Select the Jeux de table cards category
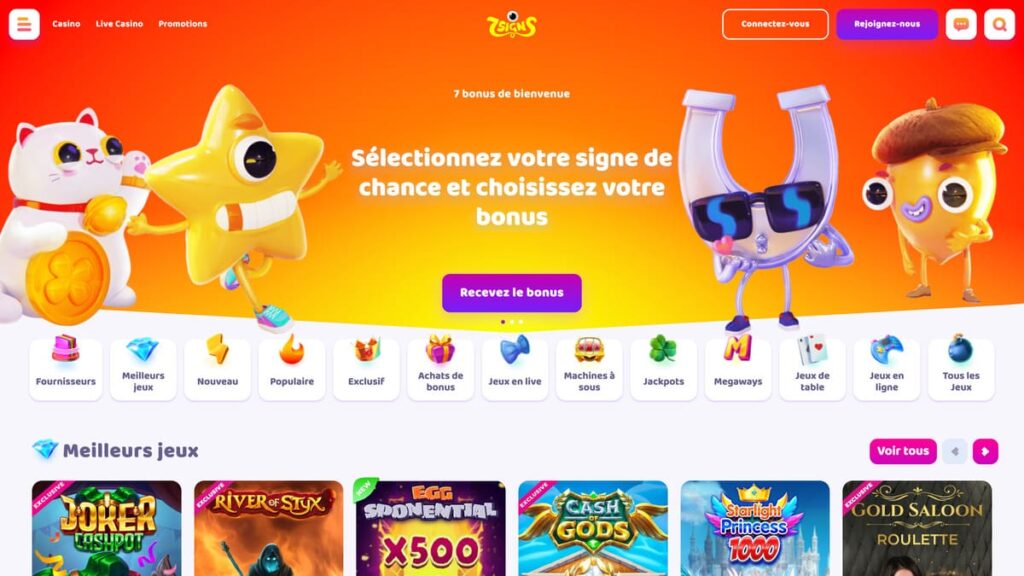Screen dimensions: 1024x576 [812, 368]
